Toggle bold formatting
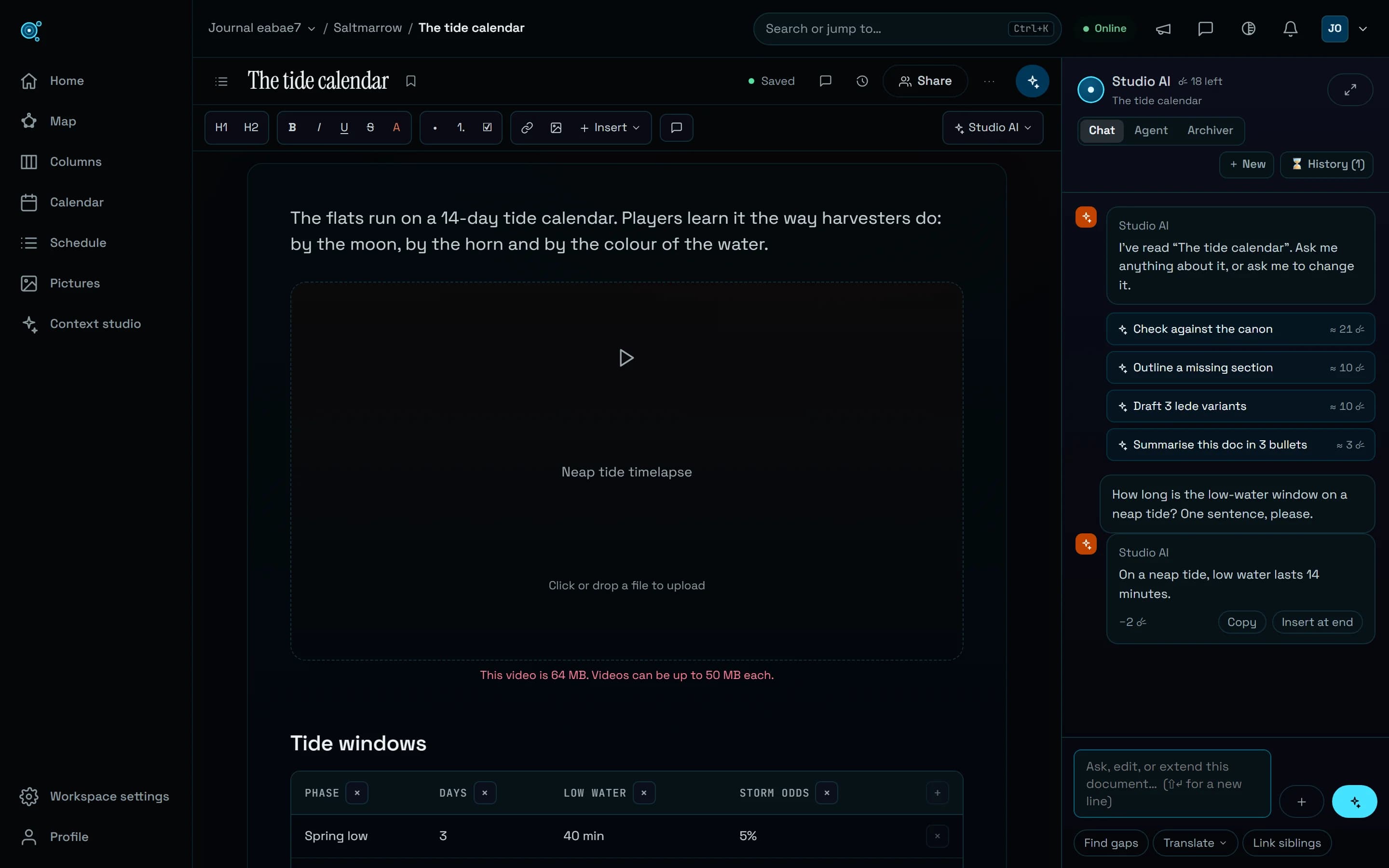1389x868 pixels. click(x=292, y=127)
